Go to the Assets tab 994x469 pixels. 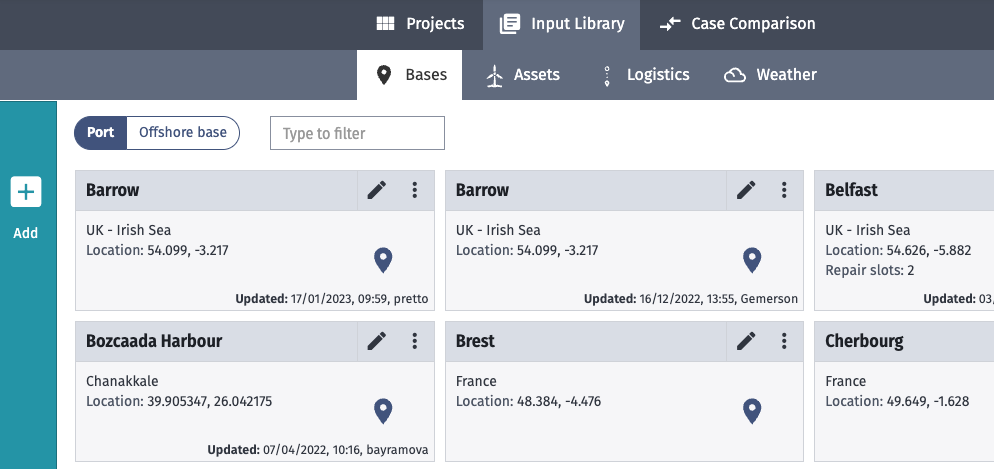tap(523, 75)
